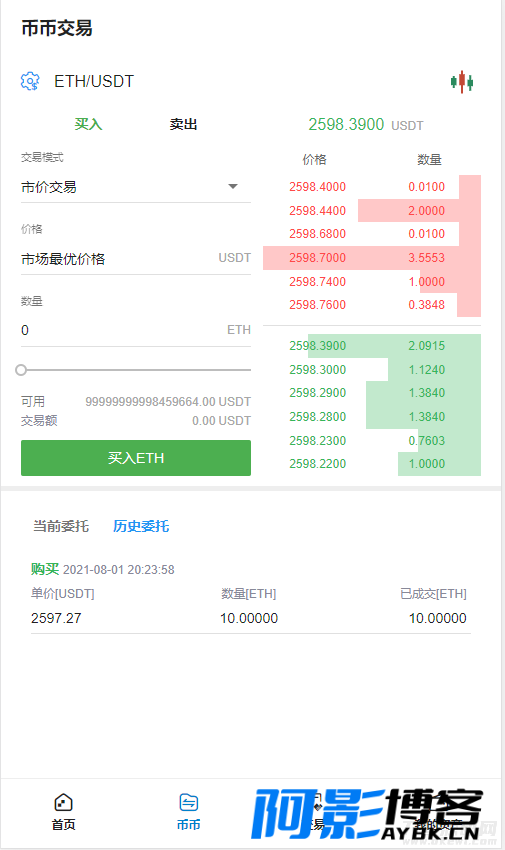Click the trade mode dropdown arrow
This screenshot has width=505, height=850.
233,186
